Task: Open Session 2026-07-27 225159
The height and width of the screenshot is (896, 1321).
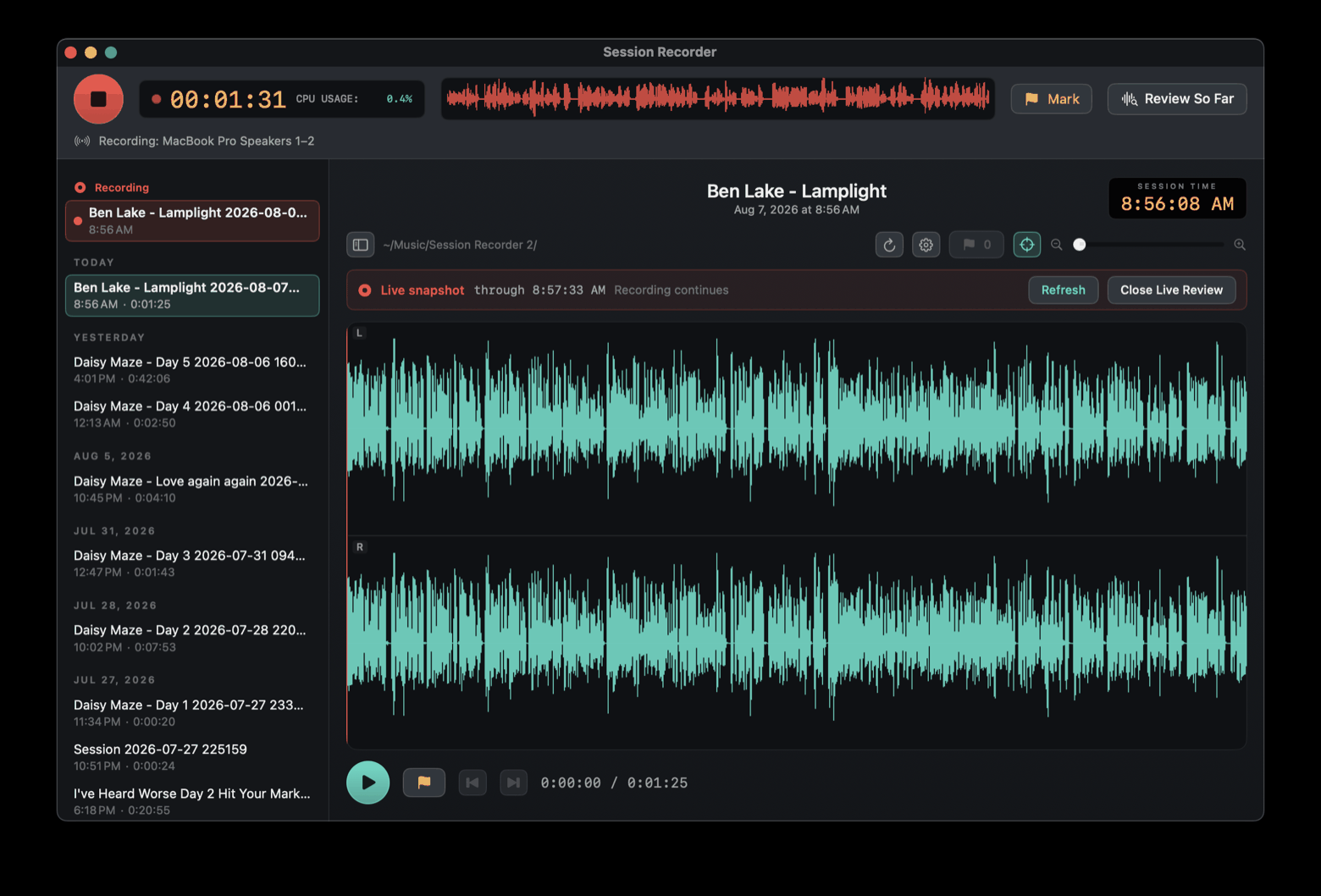Action: 192,757
